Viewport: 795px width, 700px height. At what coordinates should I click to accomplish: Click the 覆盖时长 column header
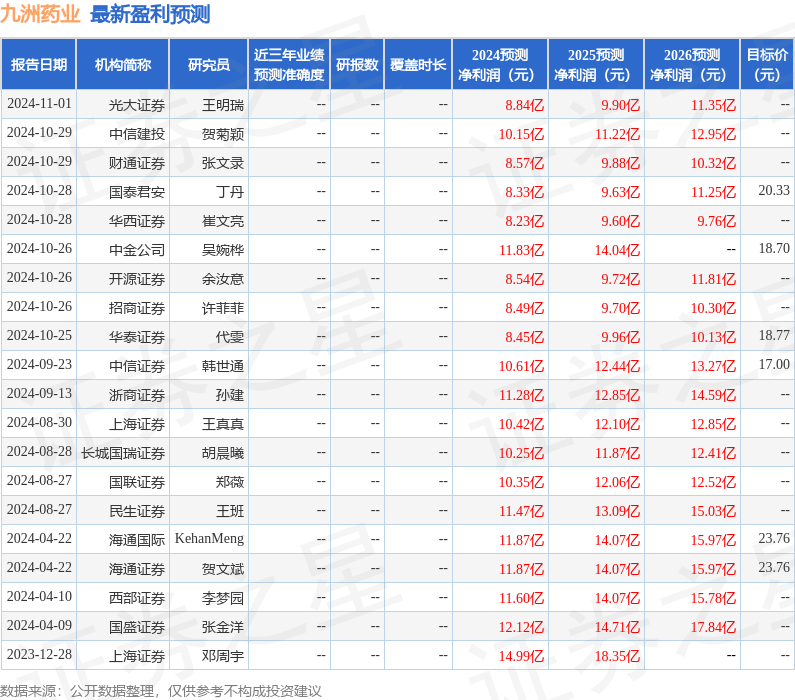click(418, 65)
